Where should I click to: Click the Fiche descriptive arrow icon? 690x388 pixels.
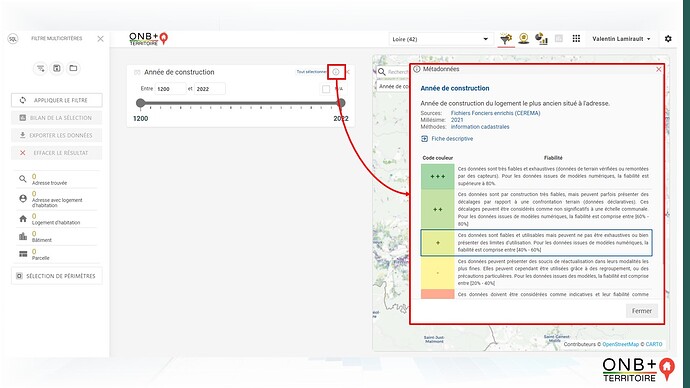[x=424, y=139]
